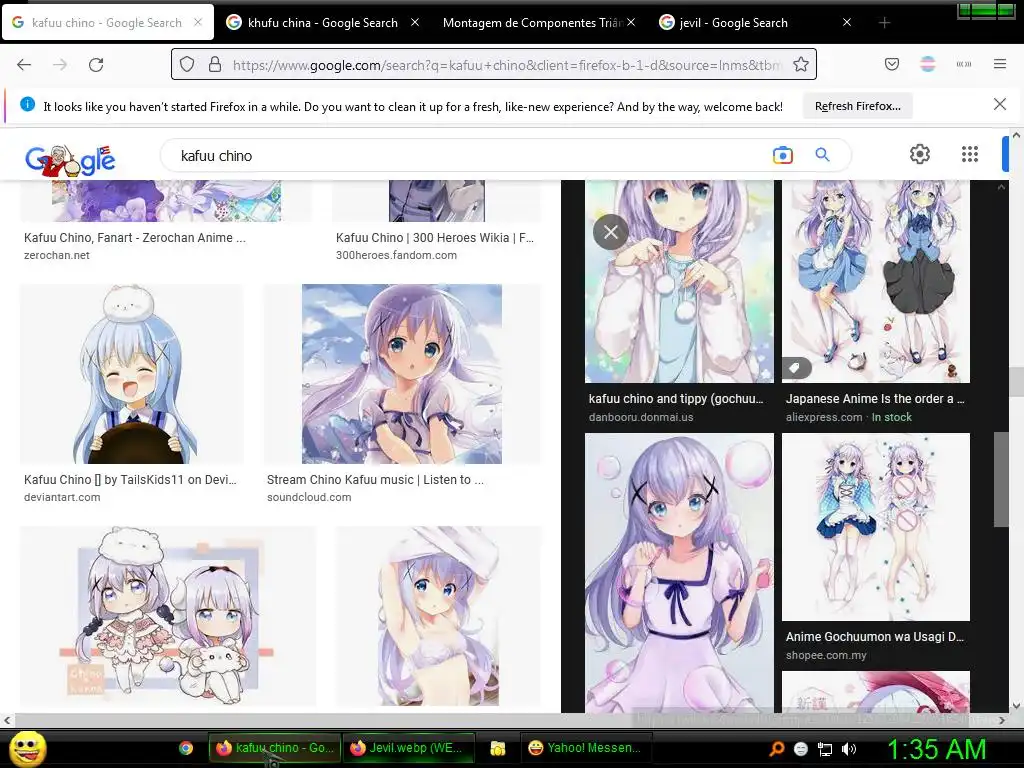Open the Firefox application menu

tap(1000, 64)
